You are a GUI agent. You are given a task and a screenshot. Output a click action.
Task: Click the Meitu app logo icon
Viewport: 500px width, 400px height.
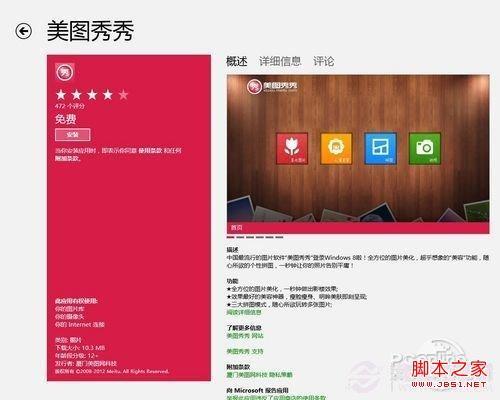point(65,72)
